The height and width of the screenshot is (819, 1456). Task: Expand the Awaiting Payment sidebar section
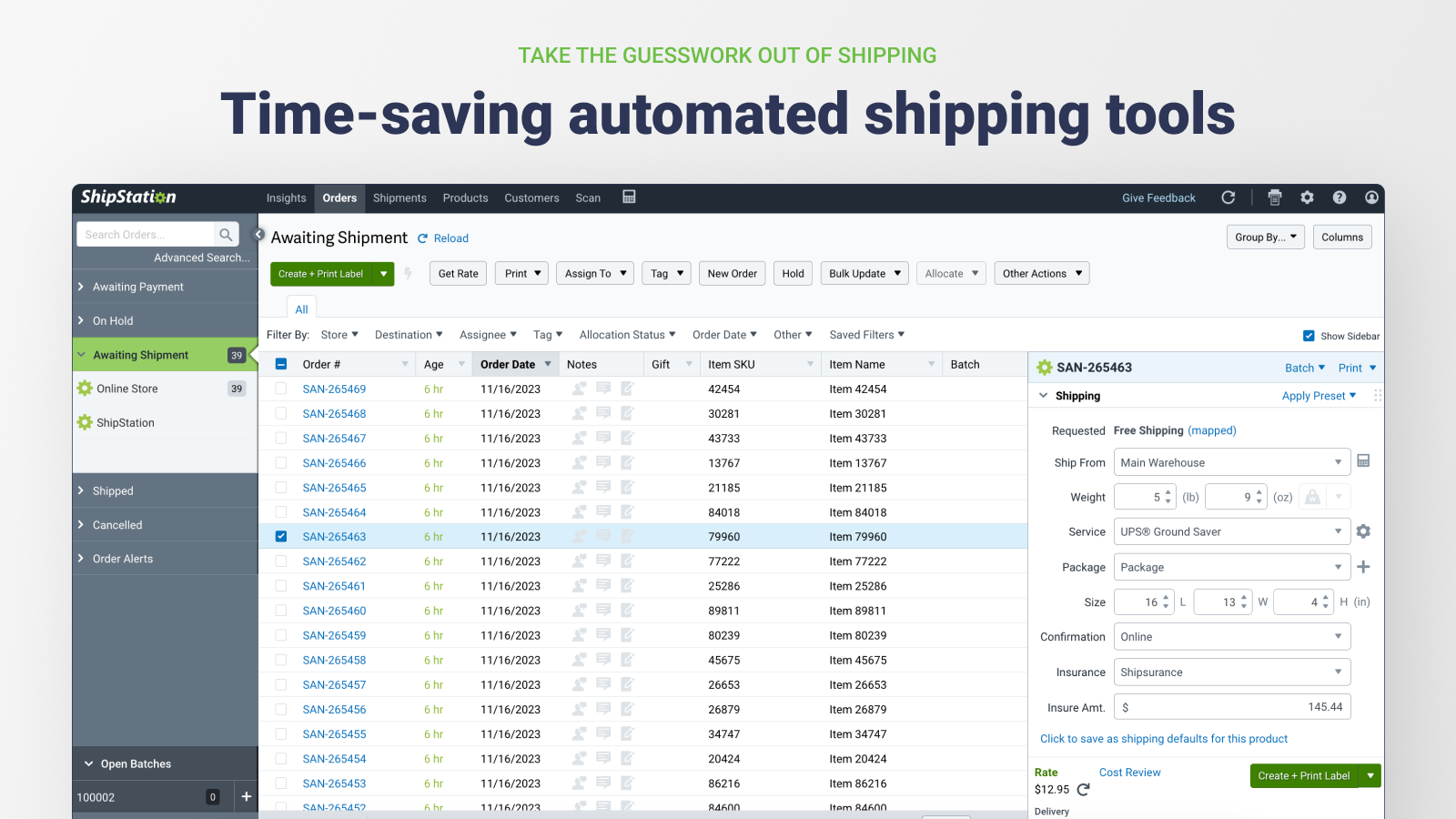[137, 286]
